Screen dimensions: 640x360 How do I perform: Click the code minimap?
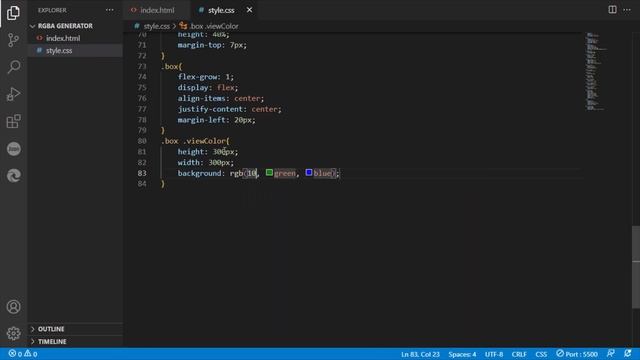point(596,71)
